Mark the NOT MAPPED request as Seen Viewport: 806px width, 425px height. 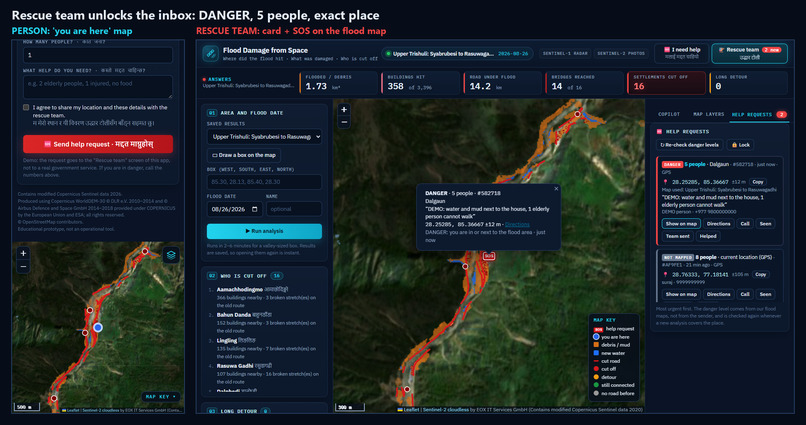tap(765, 294)
